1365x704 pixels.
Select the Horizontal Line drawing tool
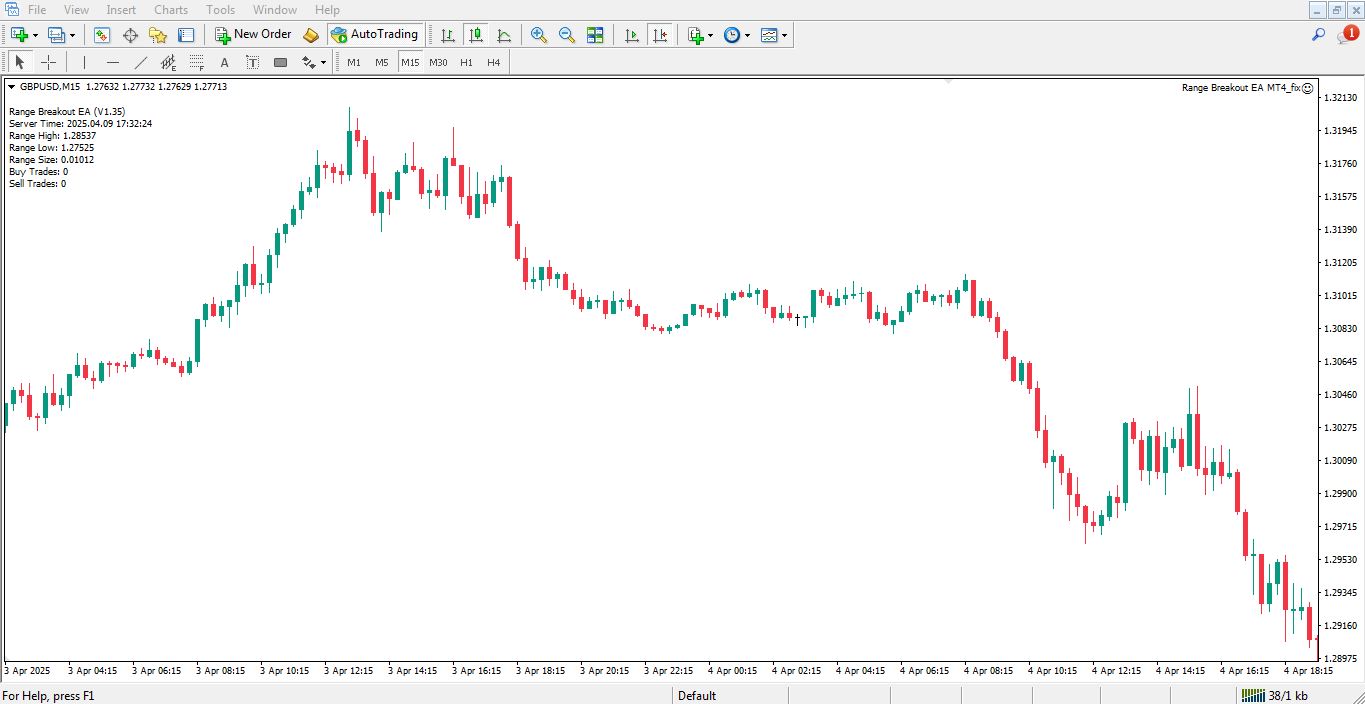click(x=113, y=61)
